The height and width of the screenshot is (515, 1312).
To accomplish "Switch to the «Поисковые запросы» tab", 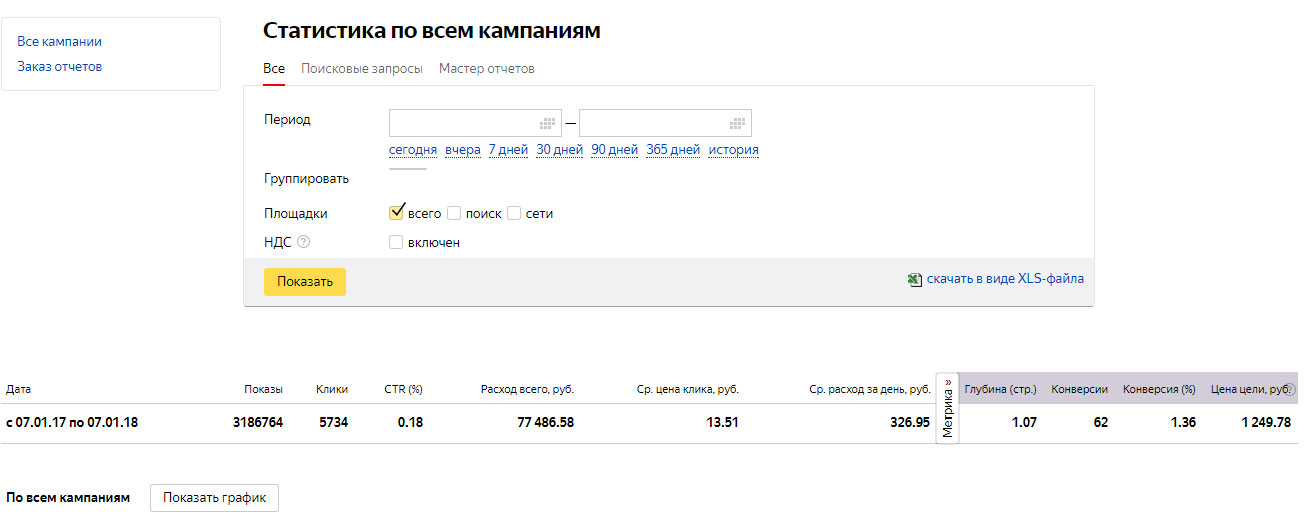I will (x=362, y=69).
